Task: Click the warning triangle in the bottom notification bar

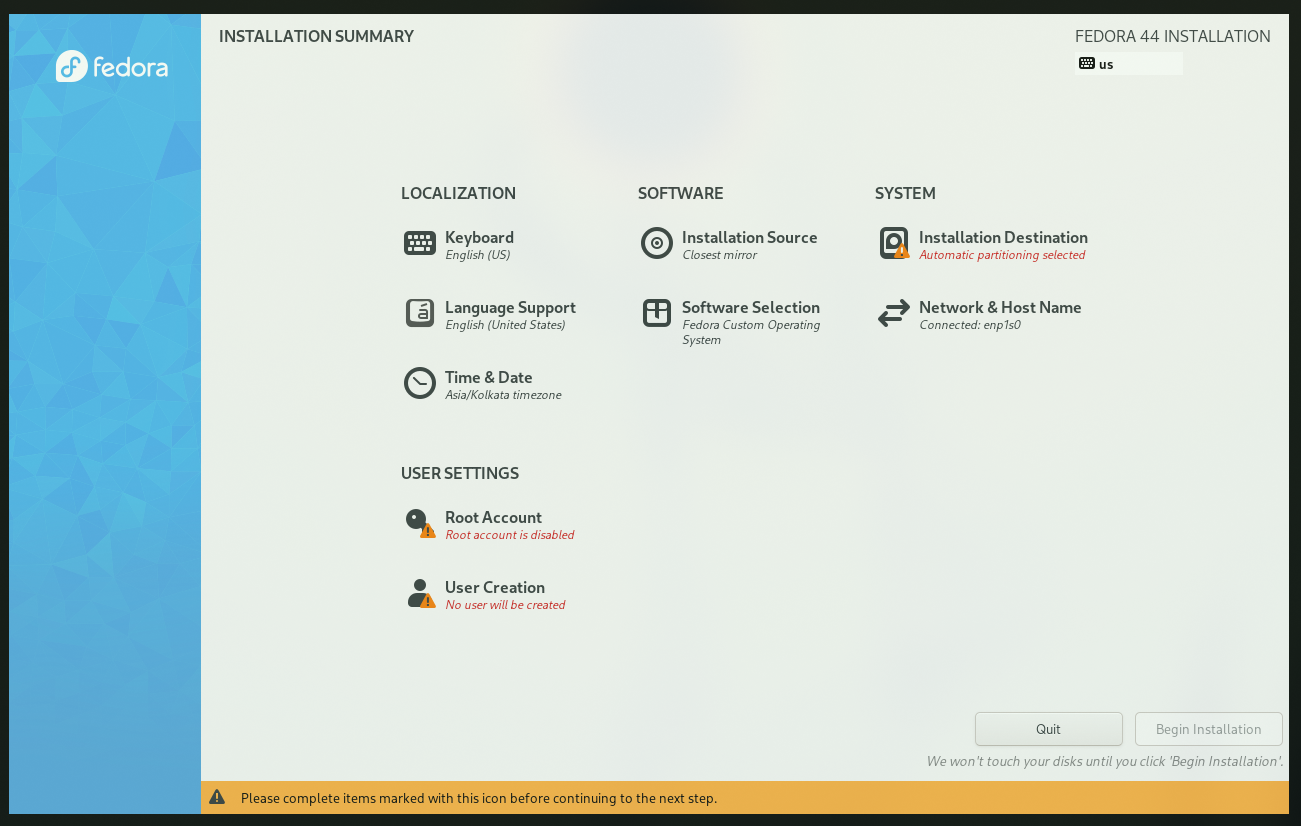Action: click(x=217, y=797)
